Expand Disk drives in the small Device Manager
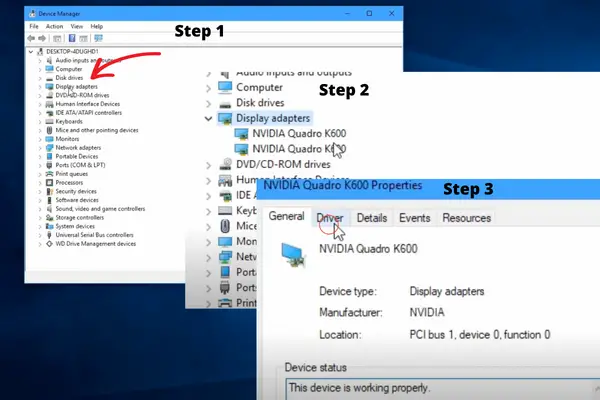The image size is (600, 400). coord(40,78)
